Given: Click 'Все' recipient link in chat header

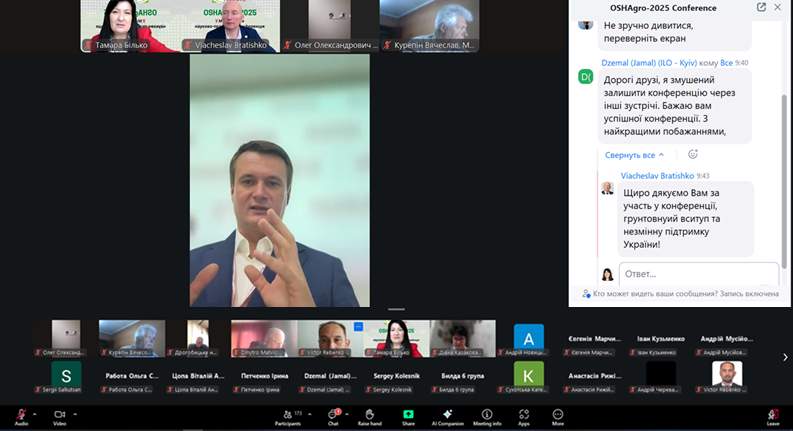Looking at the screenshot, I should (x=726, y=63).
